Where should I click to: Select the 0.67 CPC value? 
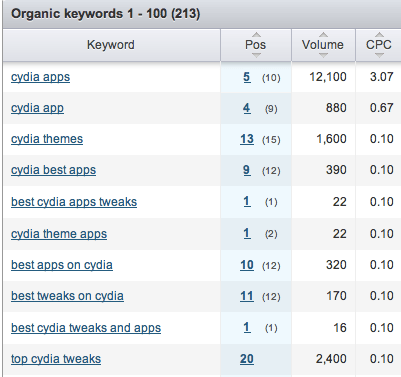(382, 108)
